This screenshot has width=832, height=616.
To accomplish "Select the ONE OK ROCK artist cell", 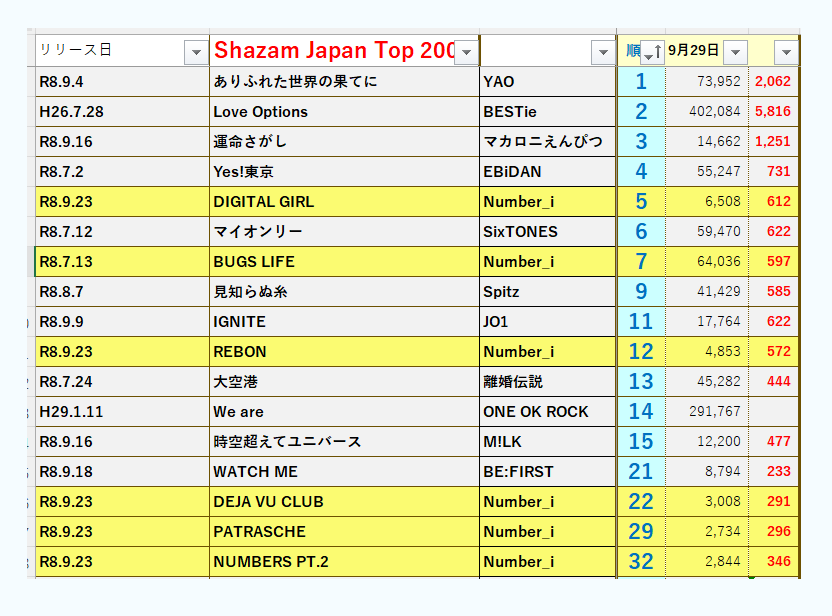I will [548, 411].
